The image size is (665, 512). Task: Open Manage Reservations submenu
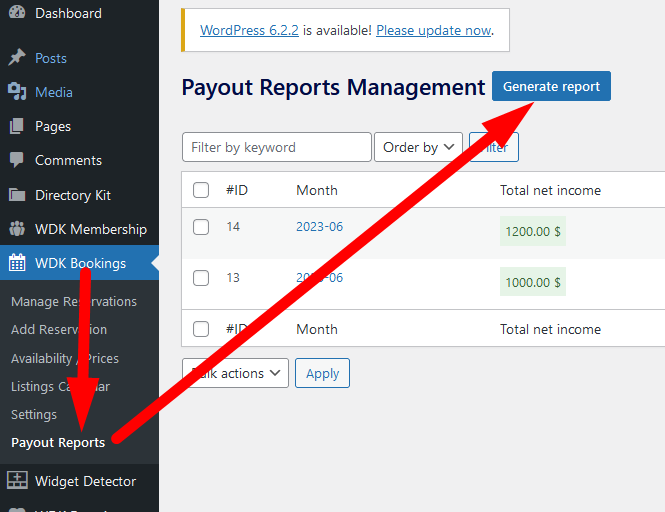(x=74, y=301)
